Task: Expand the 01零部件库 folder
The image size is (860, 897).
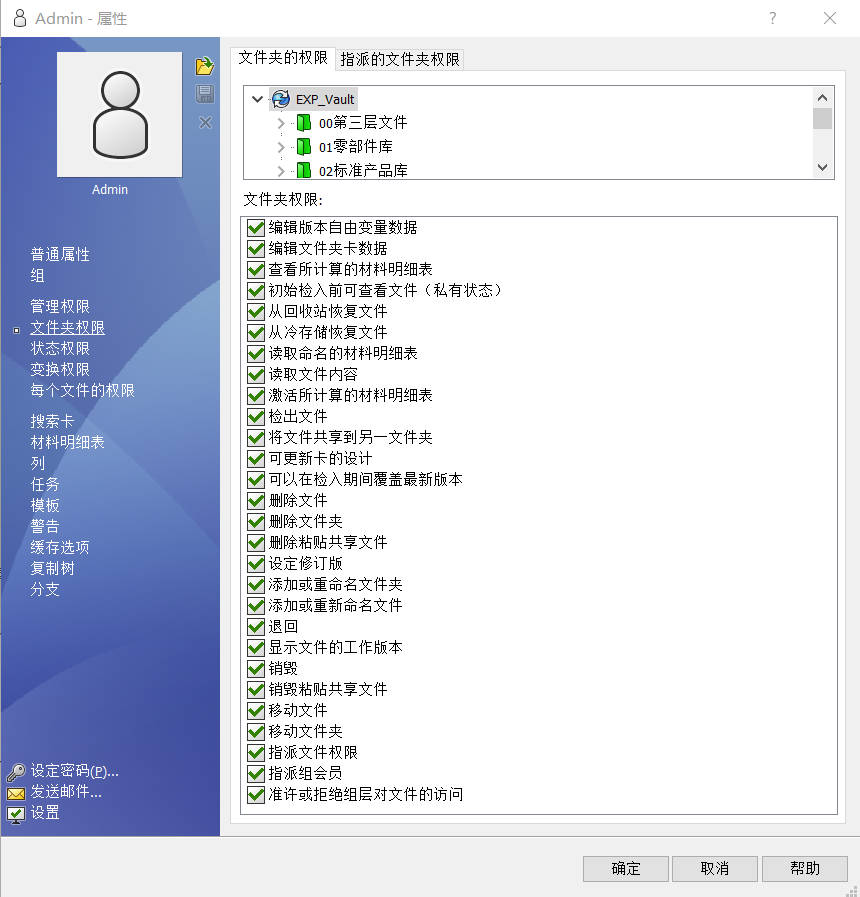Action: coord(280,147)
